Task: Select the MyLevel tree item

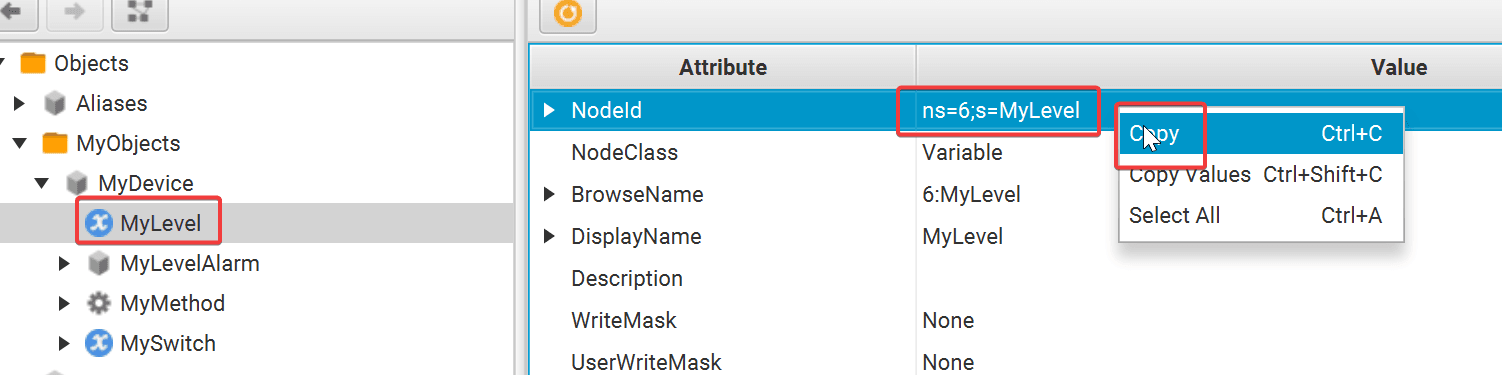Action: 160,224
